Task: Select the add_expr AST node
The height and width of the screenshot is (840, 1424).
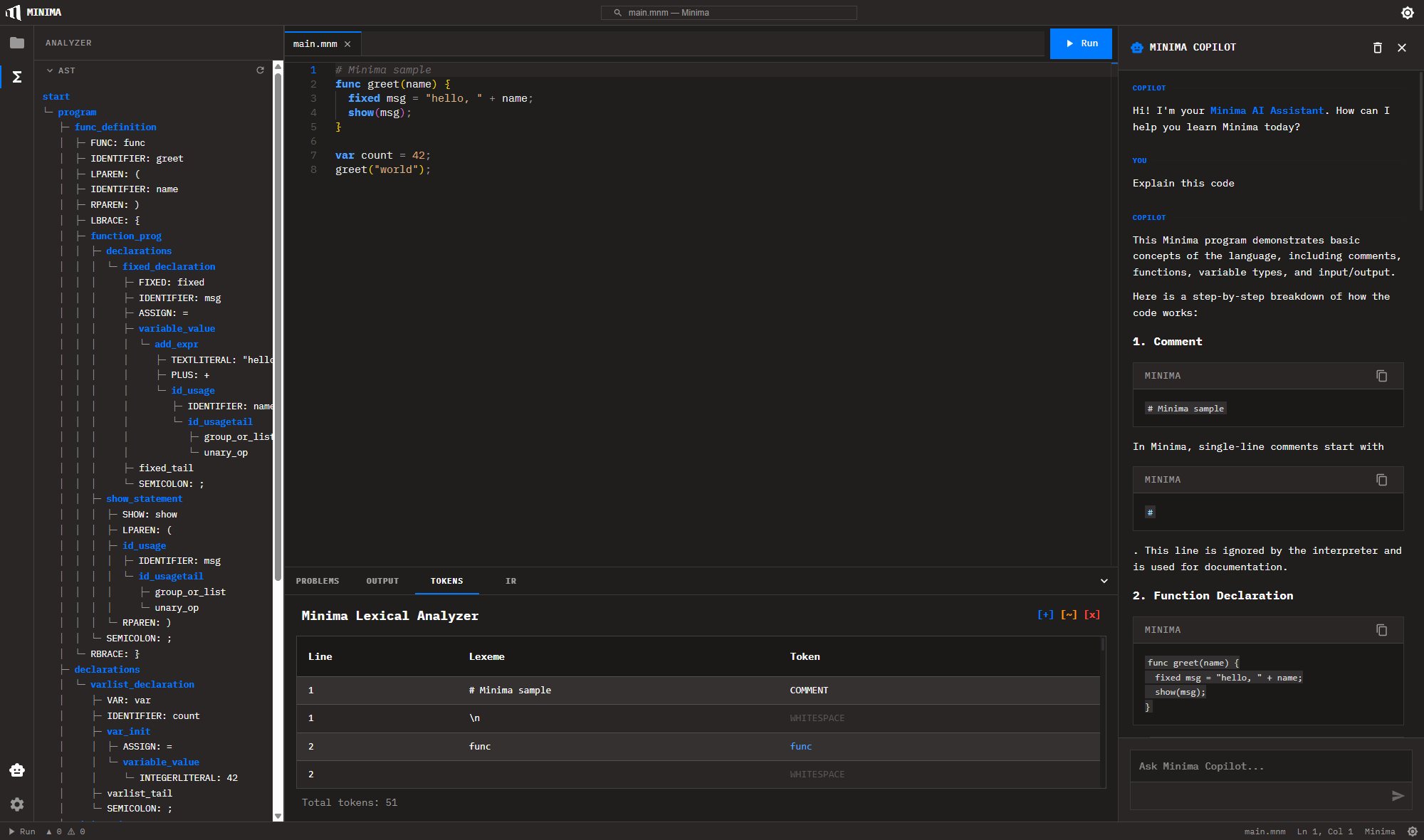Action: 177,345
